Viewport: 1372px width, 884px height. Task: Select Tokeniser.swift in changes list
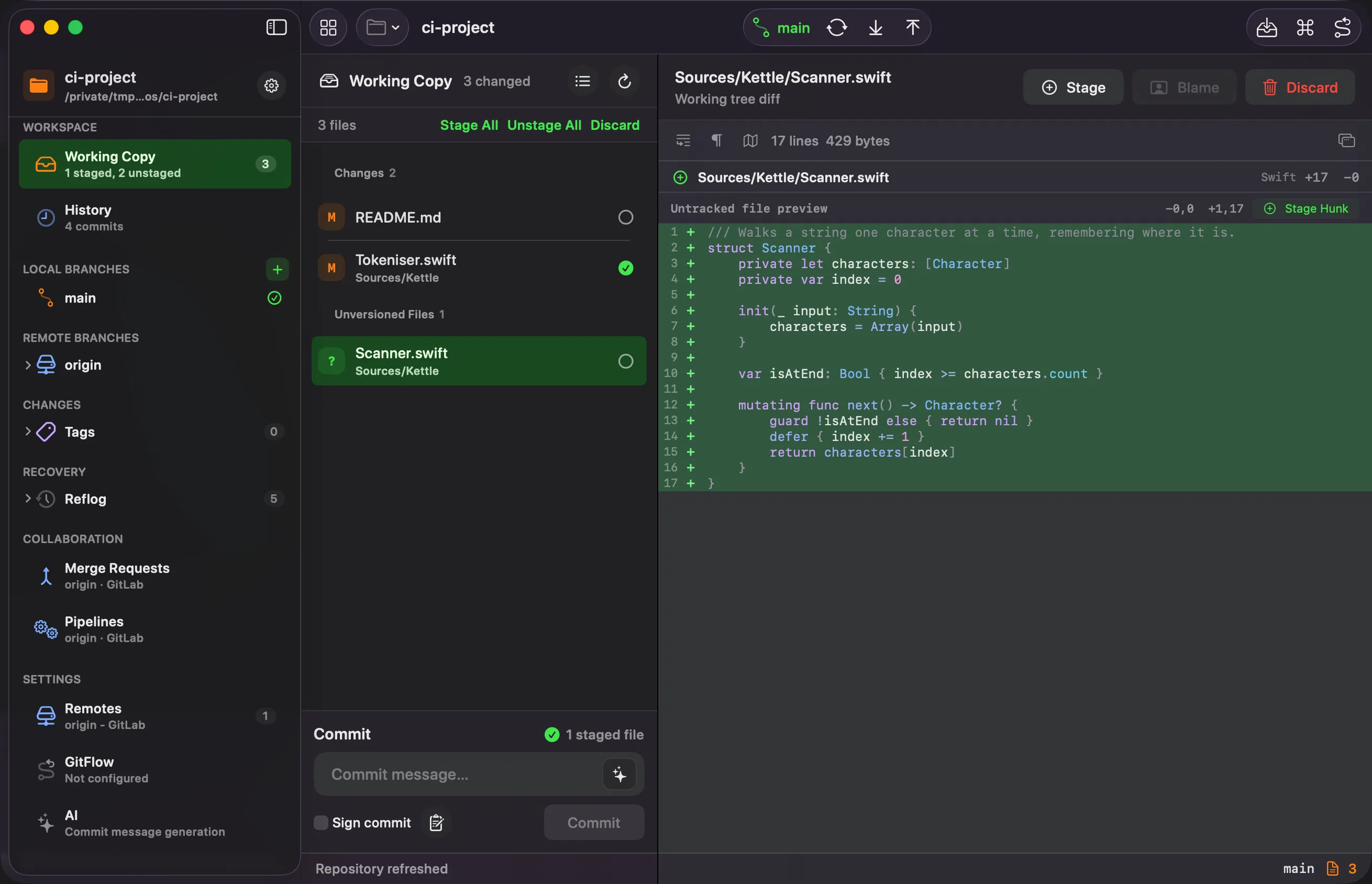[x=479, y=268]
